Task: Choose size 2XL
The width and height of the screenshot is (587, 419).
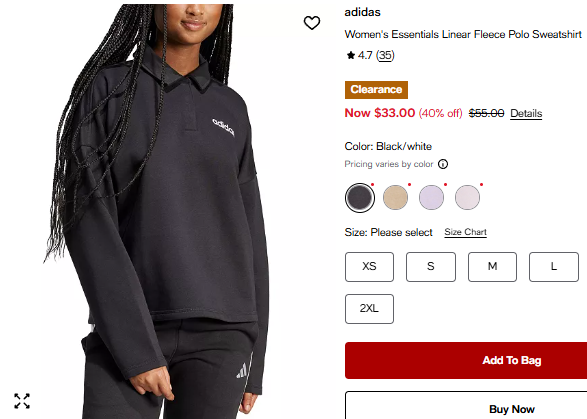Action: click(369, 309)
